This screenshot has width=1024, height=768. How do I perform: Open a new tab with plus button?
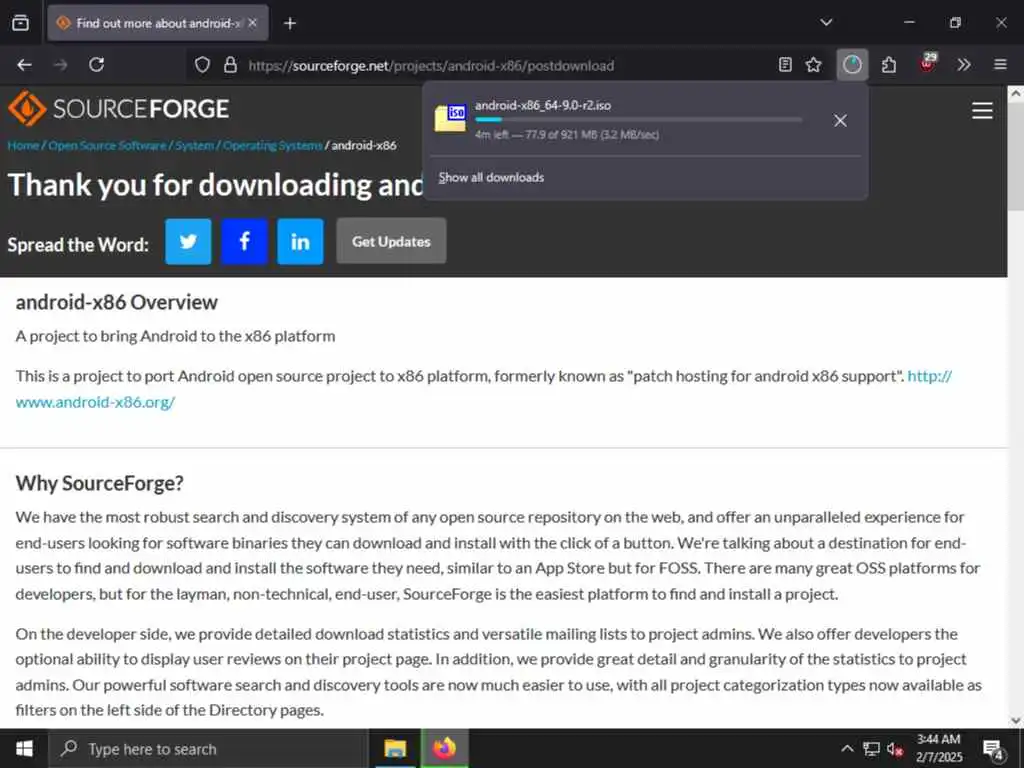tap(290, 24)
